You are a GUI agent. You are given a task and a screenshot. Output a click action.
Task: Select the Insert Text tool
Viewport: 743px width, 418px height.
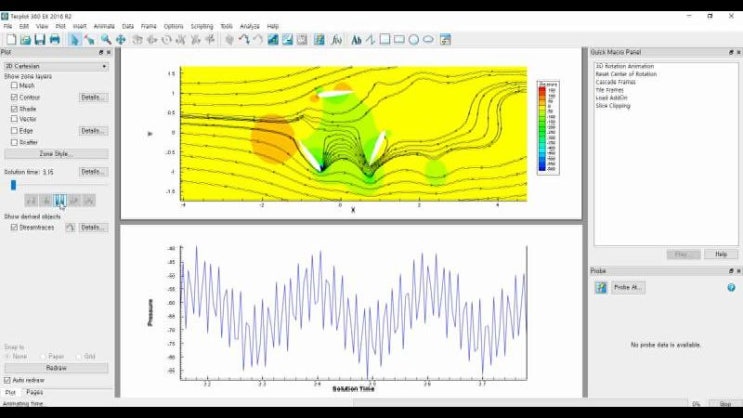click(356, 40)
